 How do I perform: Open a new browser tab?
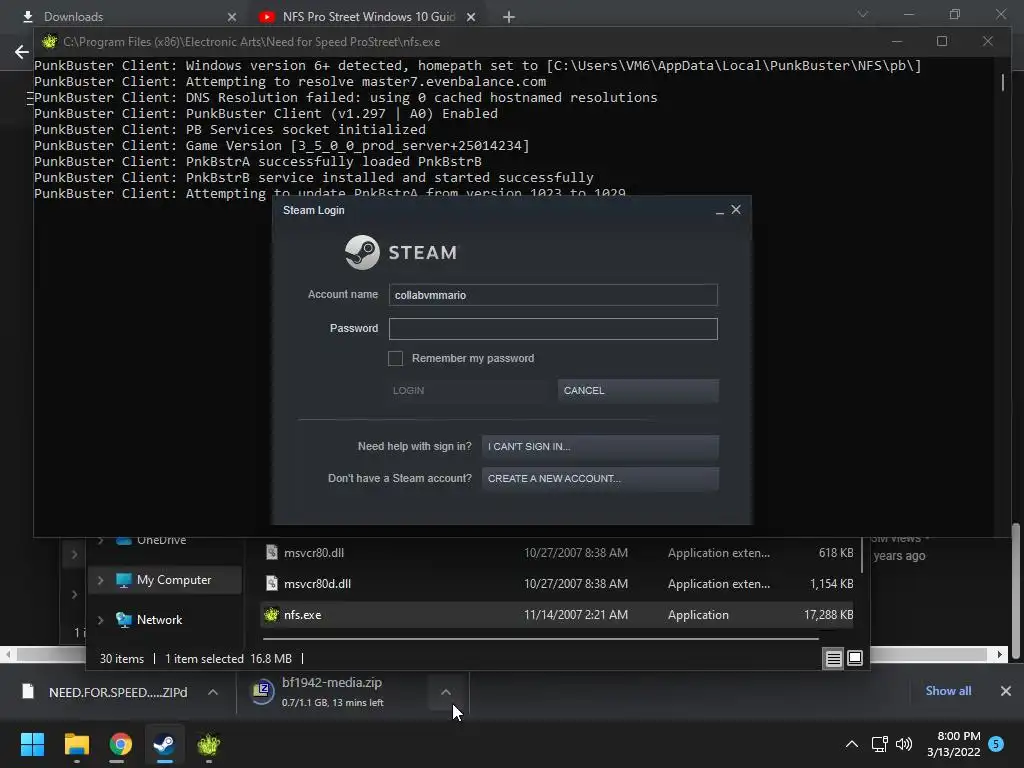(509, 17)
